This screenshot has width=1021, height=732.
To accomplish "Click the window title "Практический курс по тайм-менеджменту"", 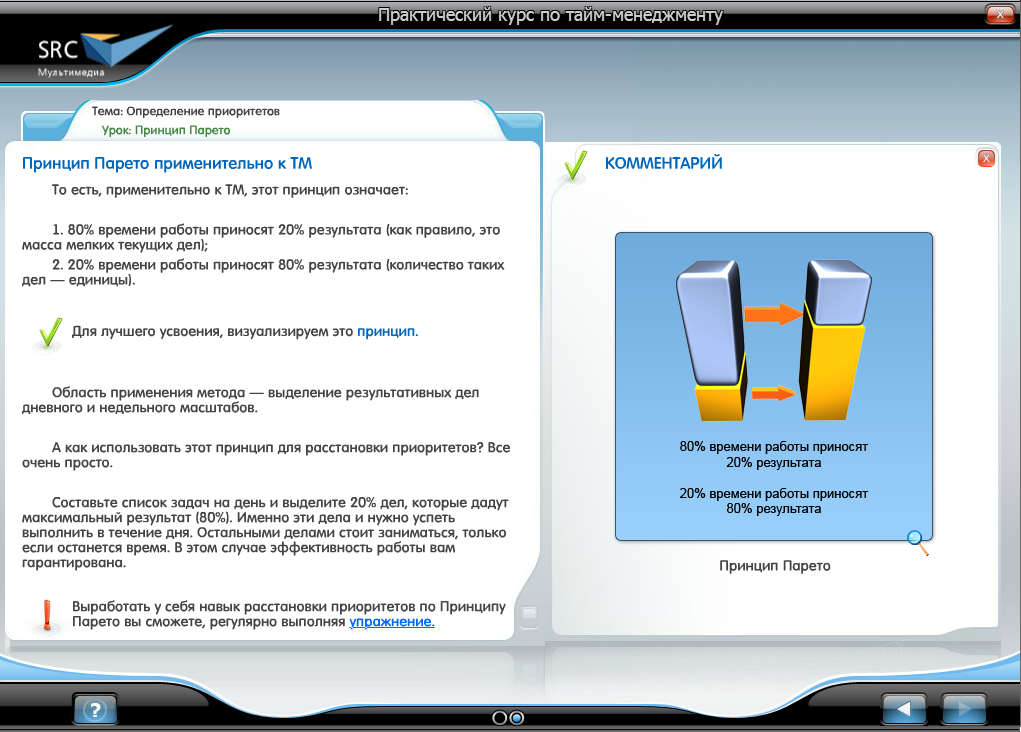I will (550, 15).
